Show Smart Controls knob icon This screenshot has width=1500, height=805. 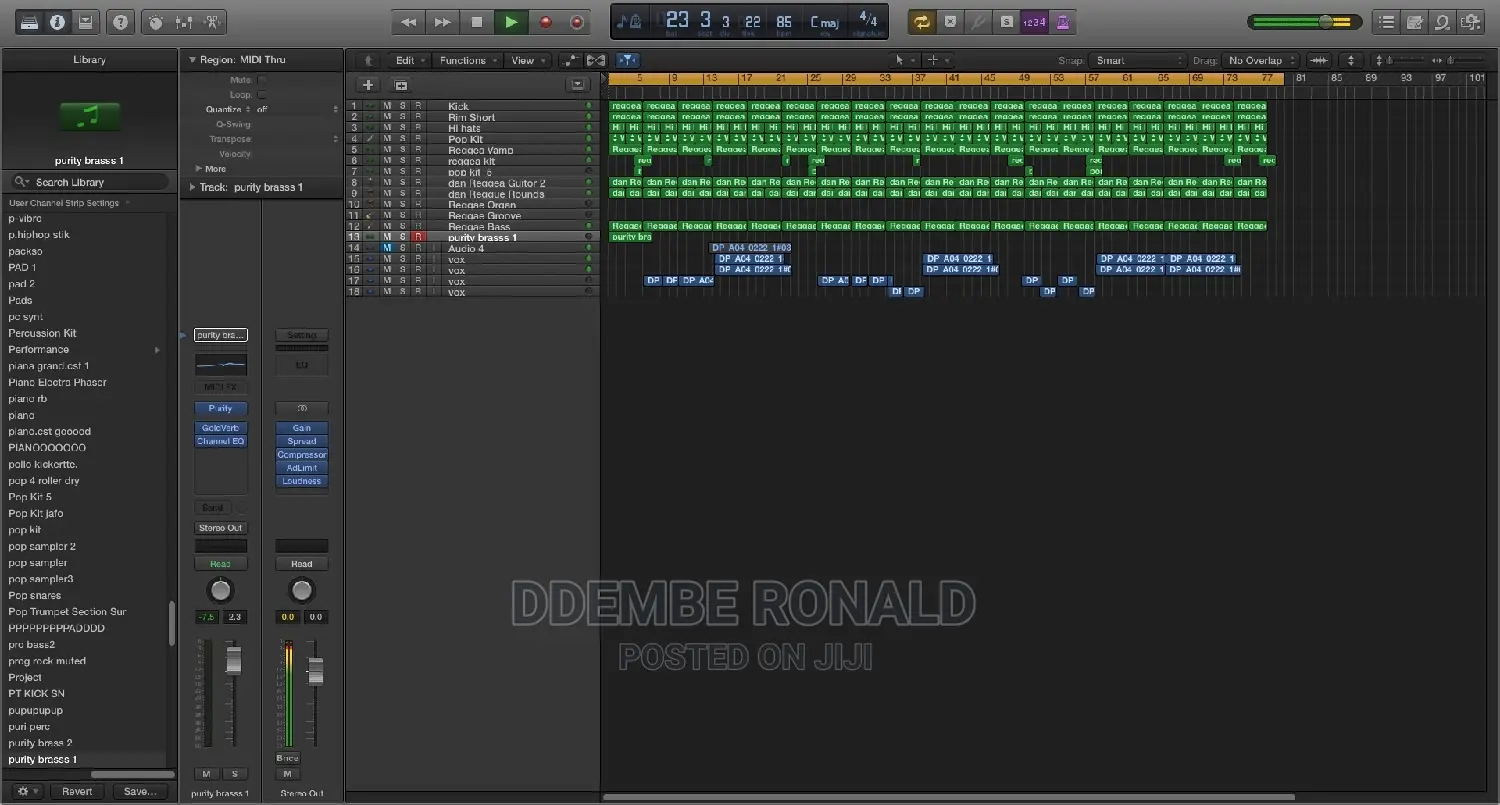pyautogui.click(x=155, y=21)
